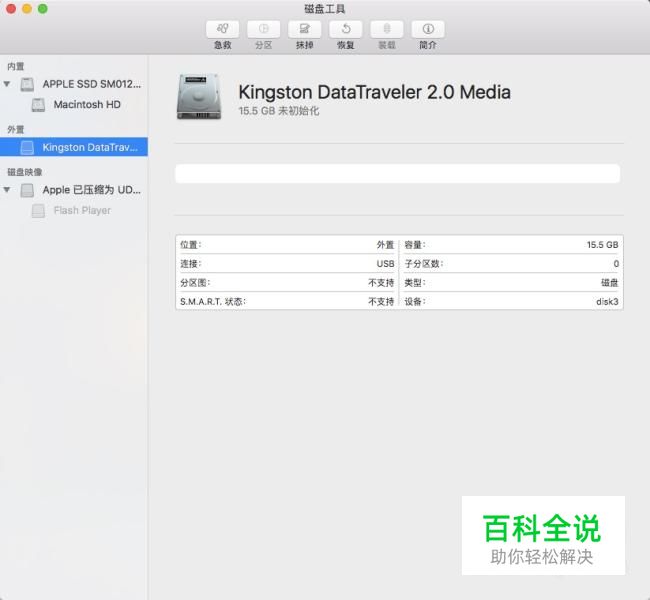
Task: Click the 简介 (Info) toolbar icon
Action: point(428,29)
